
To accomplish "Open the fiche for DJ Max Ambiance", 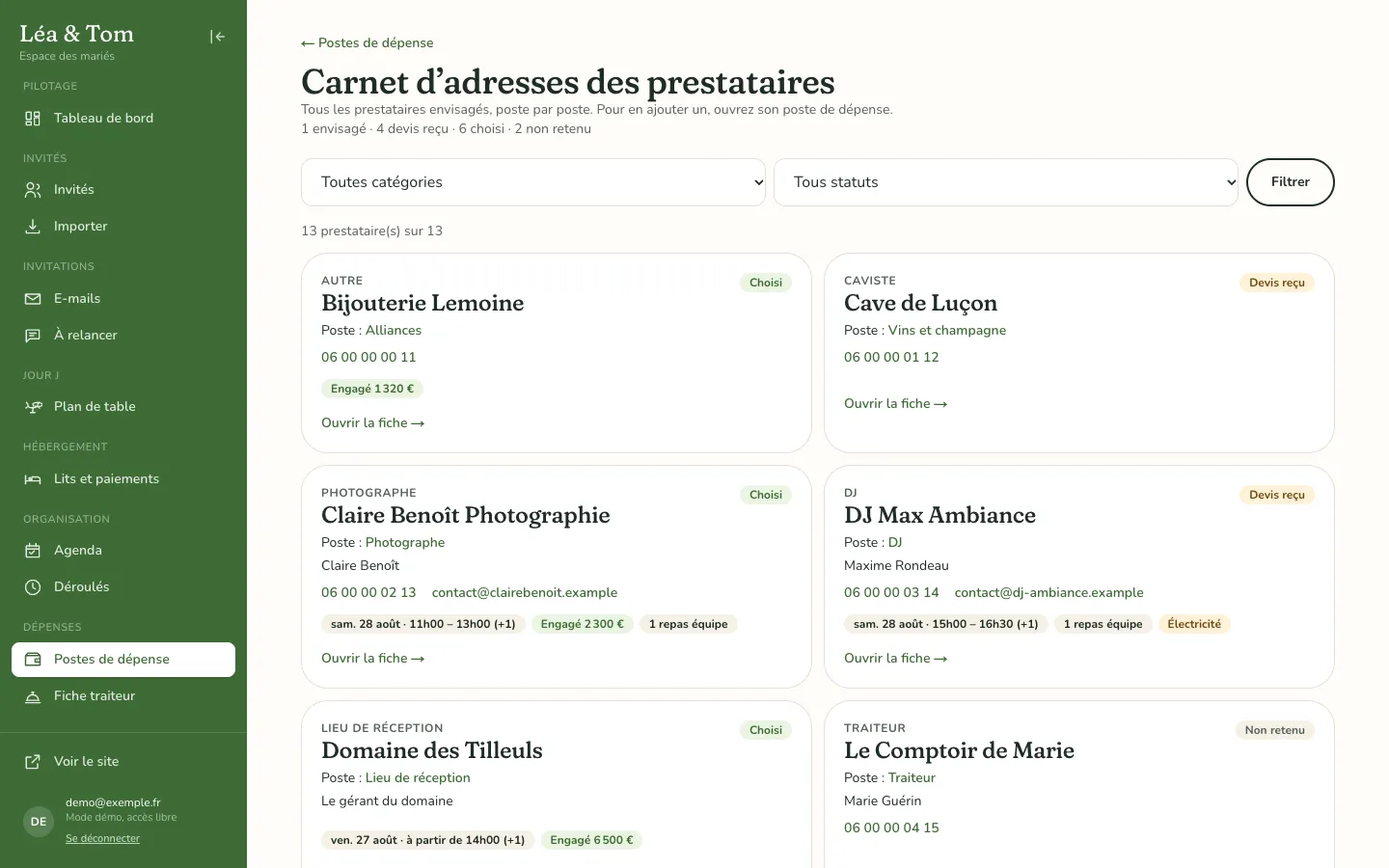I will (x=896, y=659).
